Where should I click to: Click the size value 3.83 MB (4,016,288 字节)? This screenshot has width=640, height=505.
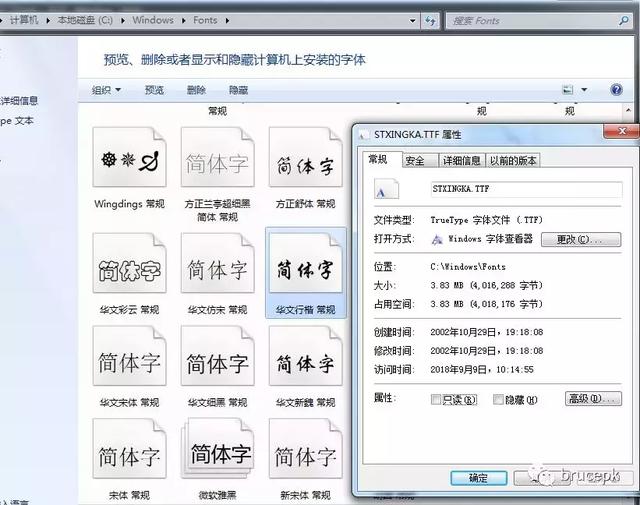tap(486, 286)
